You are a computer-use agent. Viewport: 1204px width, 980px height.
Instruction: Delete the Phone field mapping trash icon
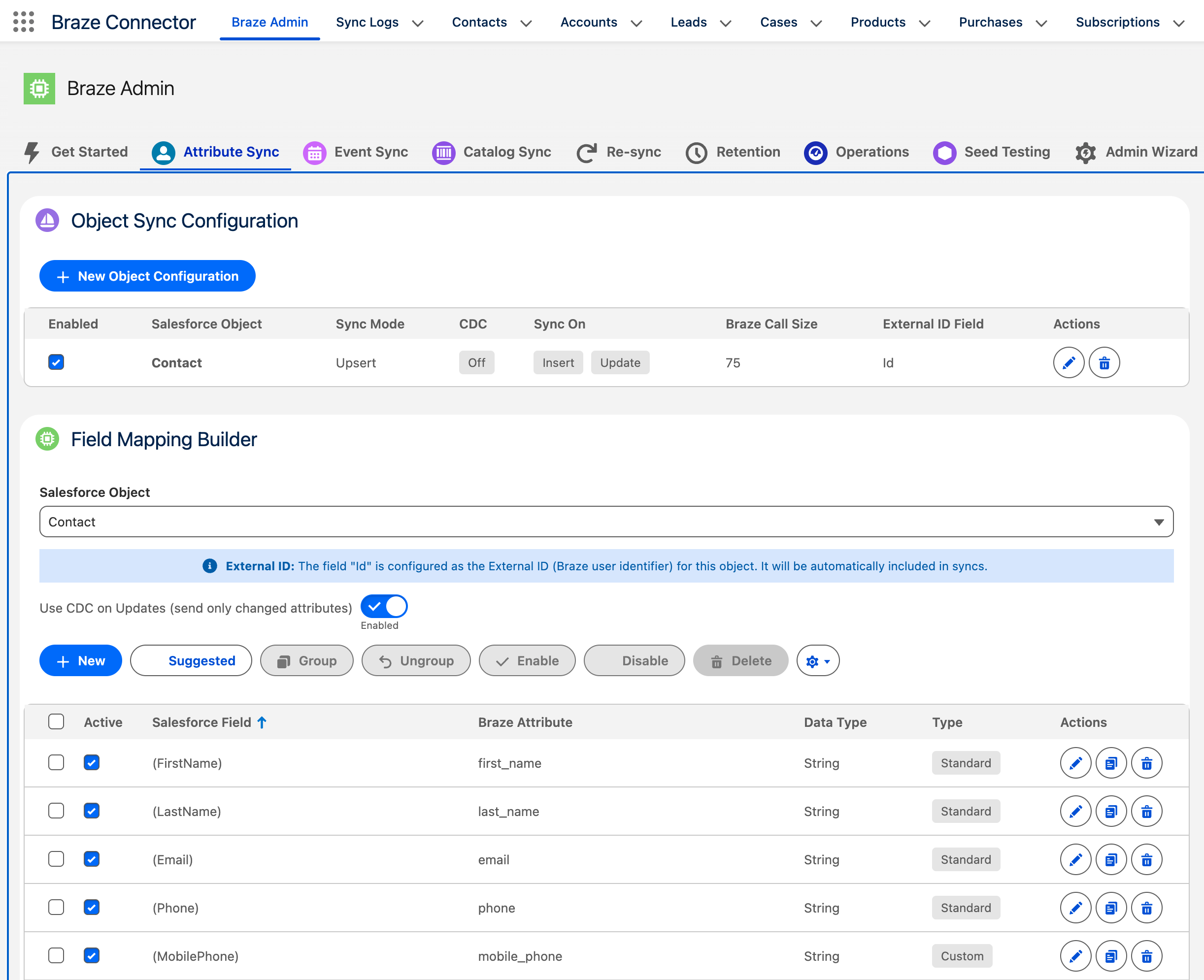(1146, 908)
